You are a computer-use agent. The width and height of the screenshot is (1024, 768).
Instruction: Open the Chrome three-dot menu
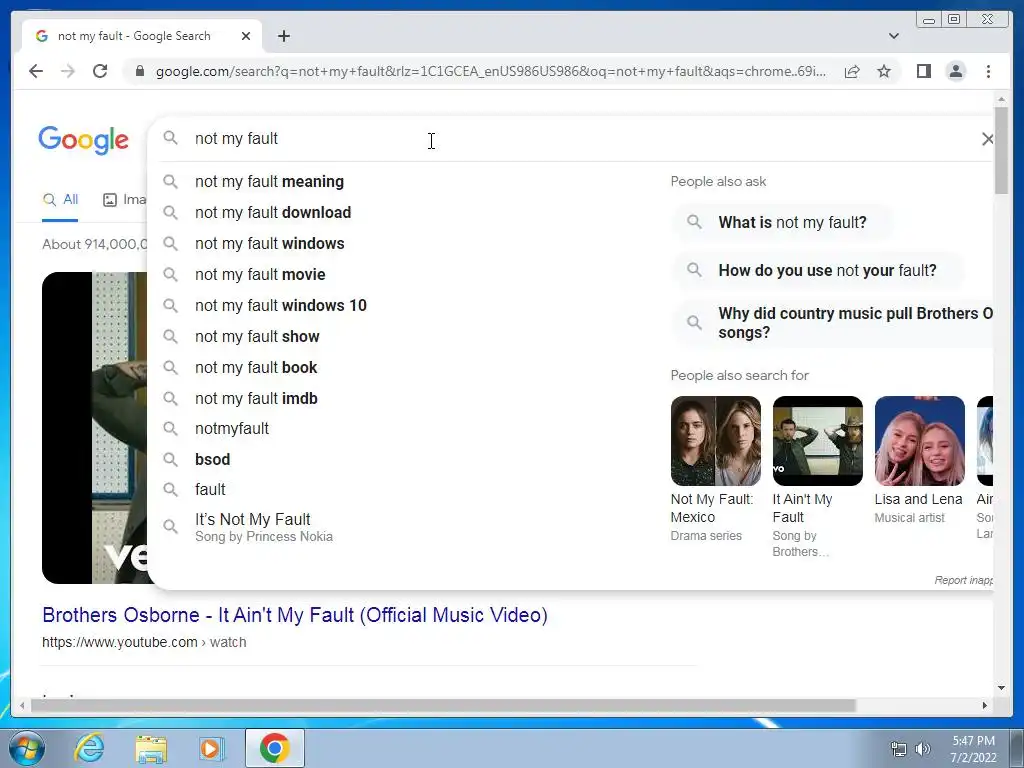(988, 71)
